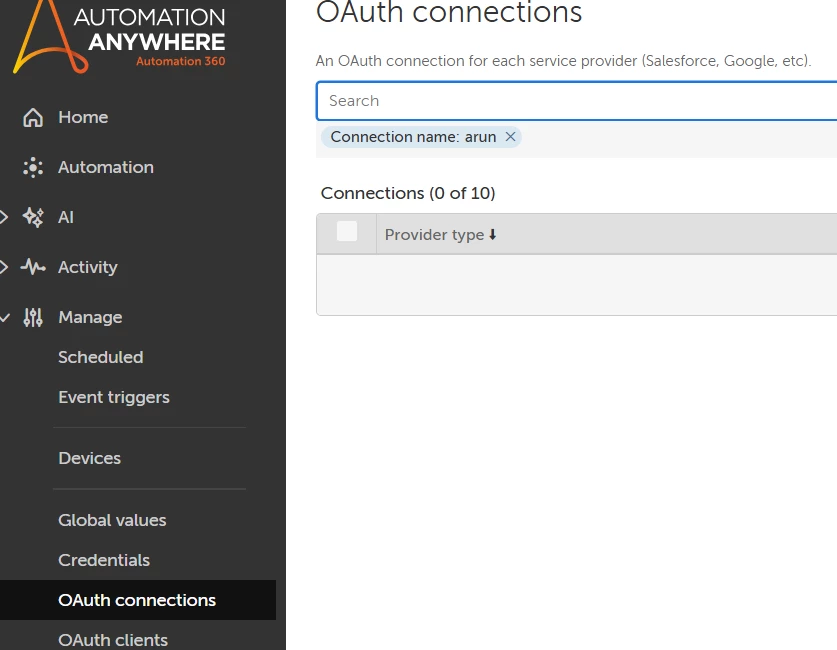The image size is (837, 650).
Task: Select the Manage menu item
Action: point(90,317)
